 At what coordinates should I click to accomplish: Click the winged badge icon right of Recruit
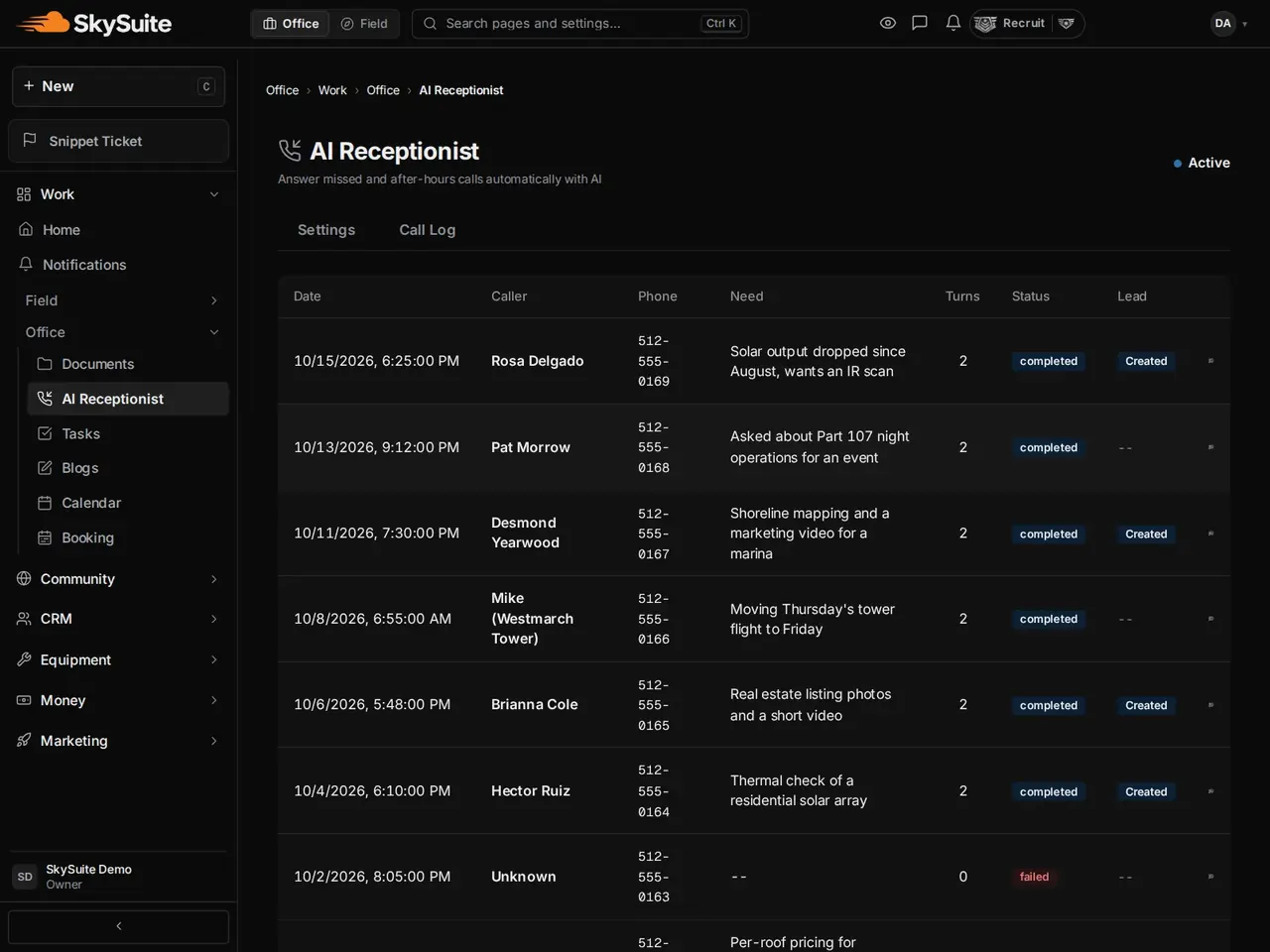(1067, 23)
